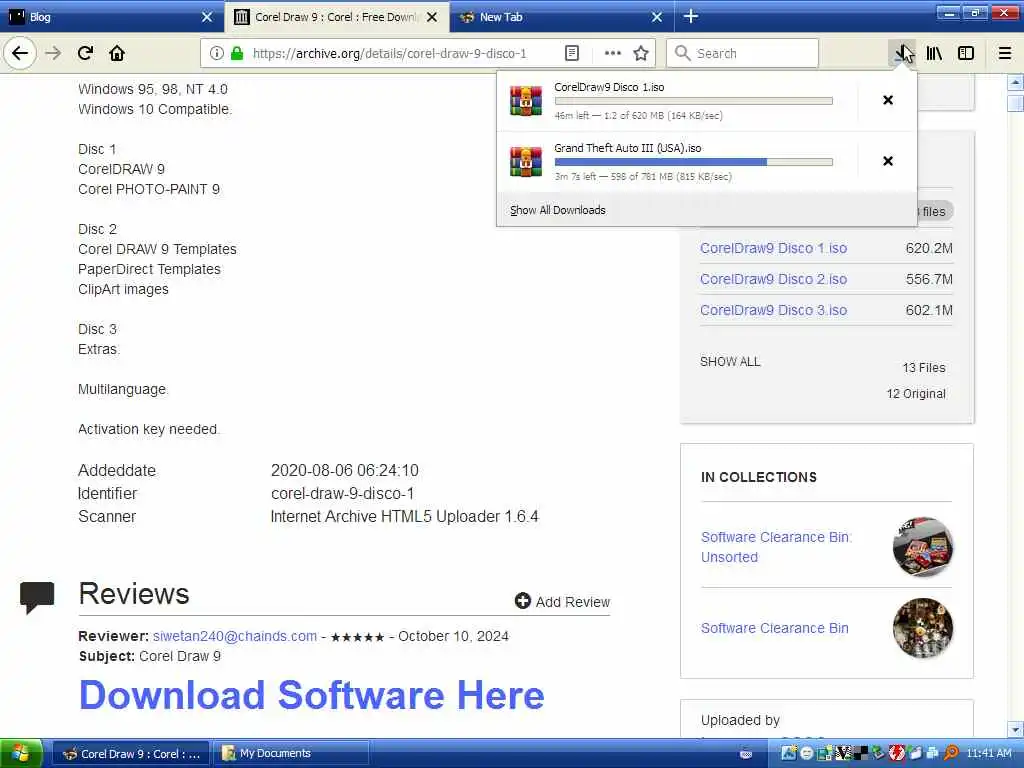
Task: Show site information icon in address bar
Action: [217, 53]
